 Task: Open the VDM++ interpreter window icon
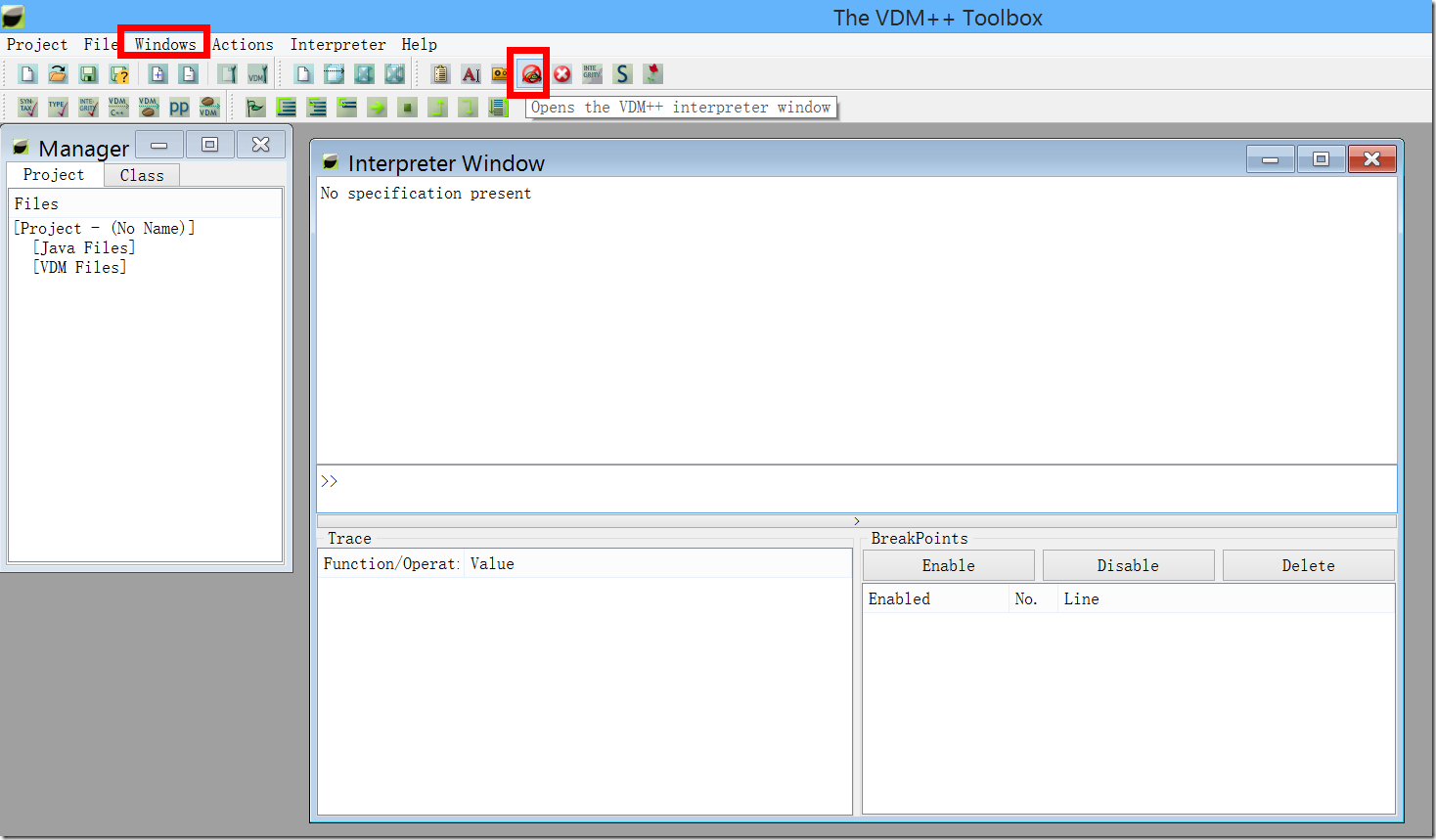click(x=531, y=73)
